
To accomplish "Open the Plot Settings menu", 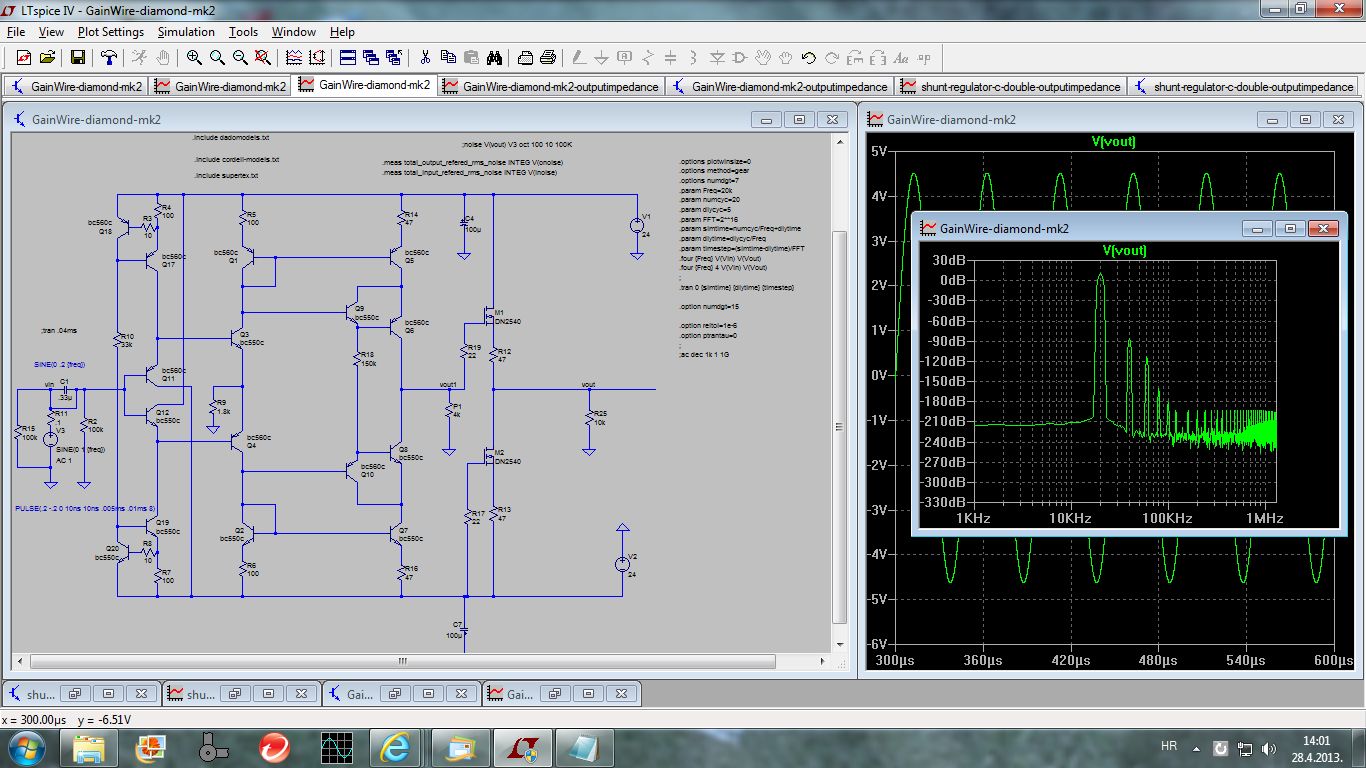I will 111,32.
